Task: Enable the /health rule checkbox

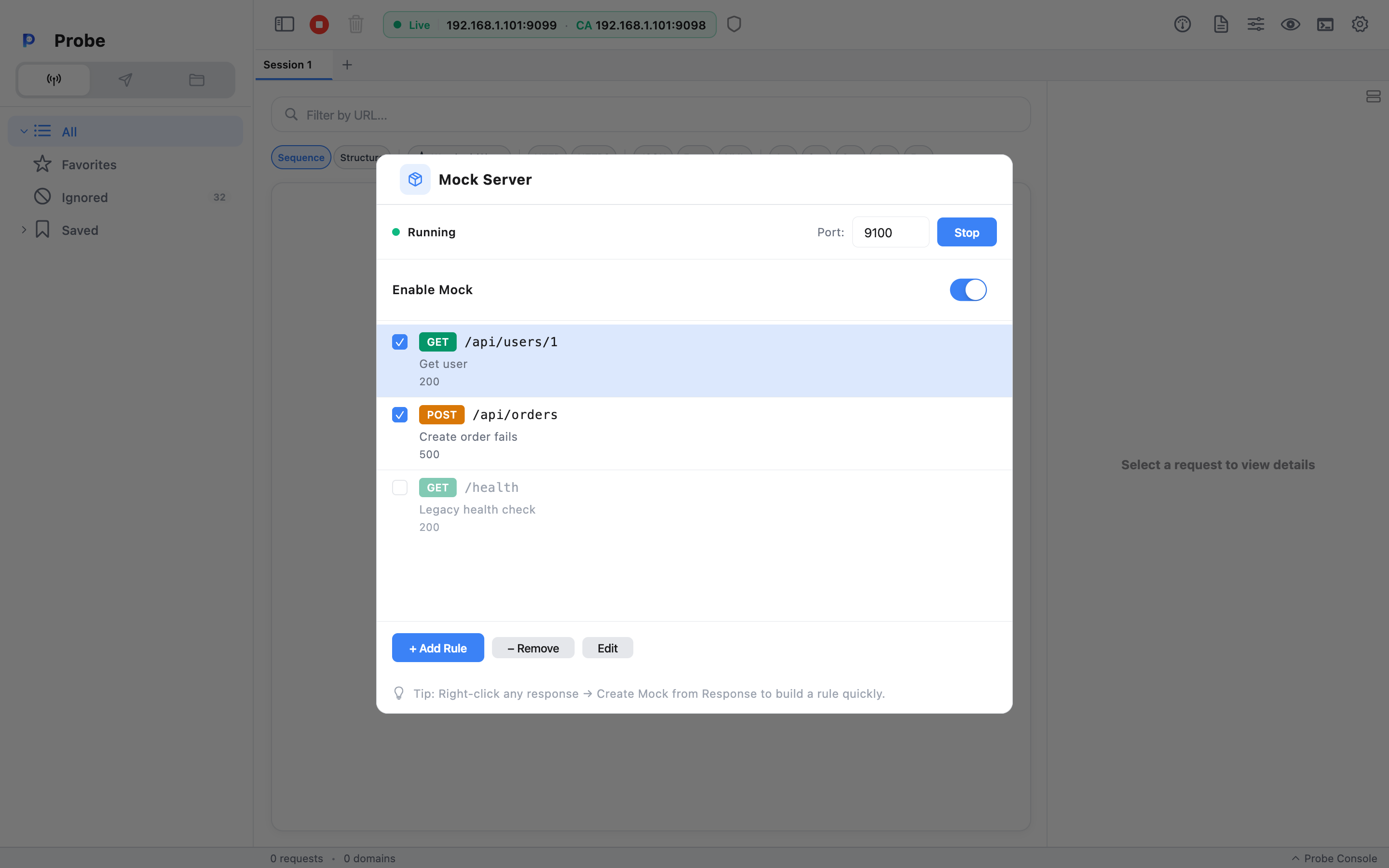Action: 400,488
